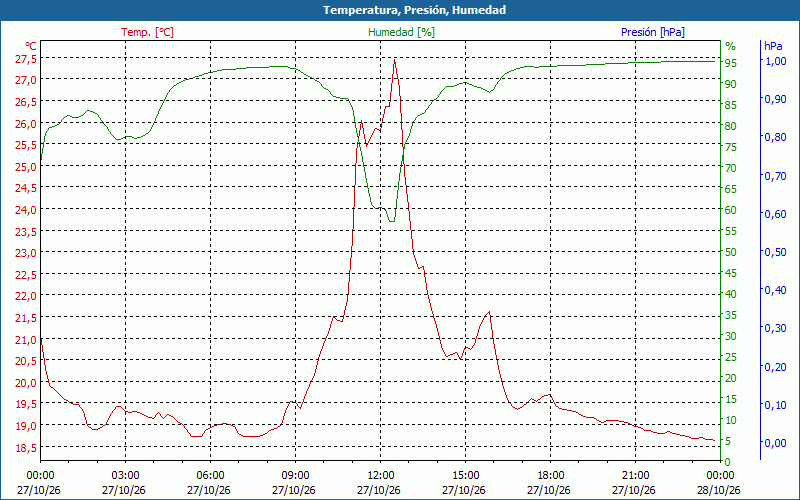Click the '18,5' temperature axis value
Viewport: 800px width, 500px height.
pos(26,447)
